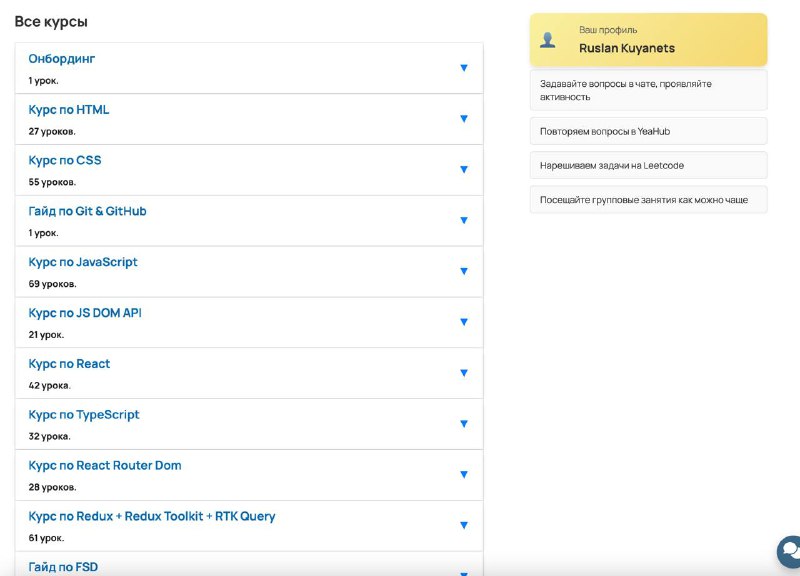The width and height of the screenshot is (800, 576).
Task: Expand Курс по React Router Dom arrow
Action: [464, 474]
